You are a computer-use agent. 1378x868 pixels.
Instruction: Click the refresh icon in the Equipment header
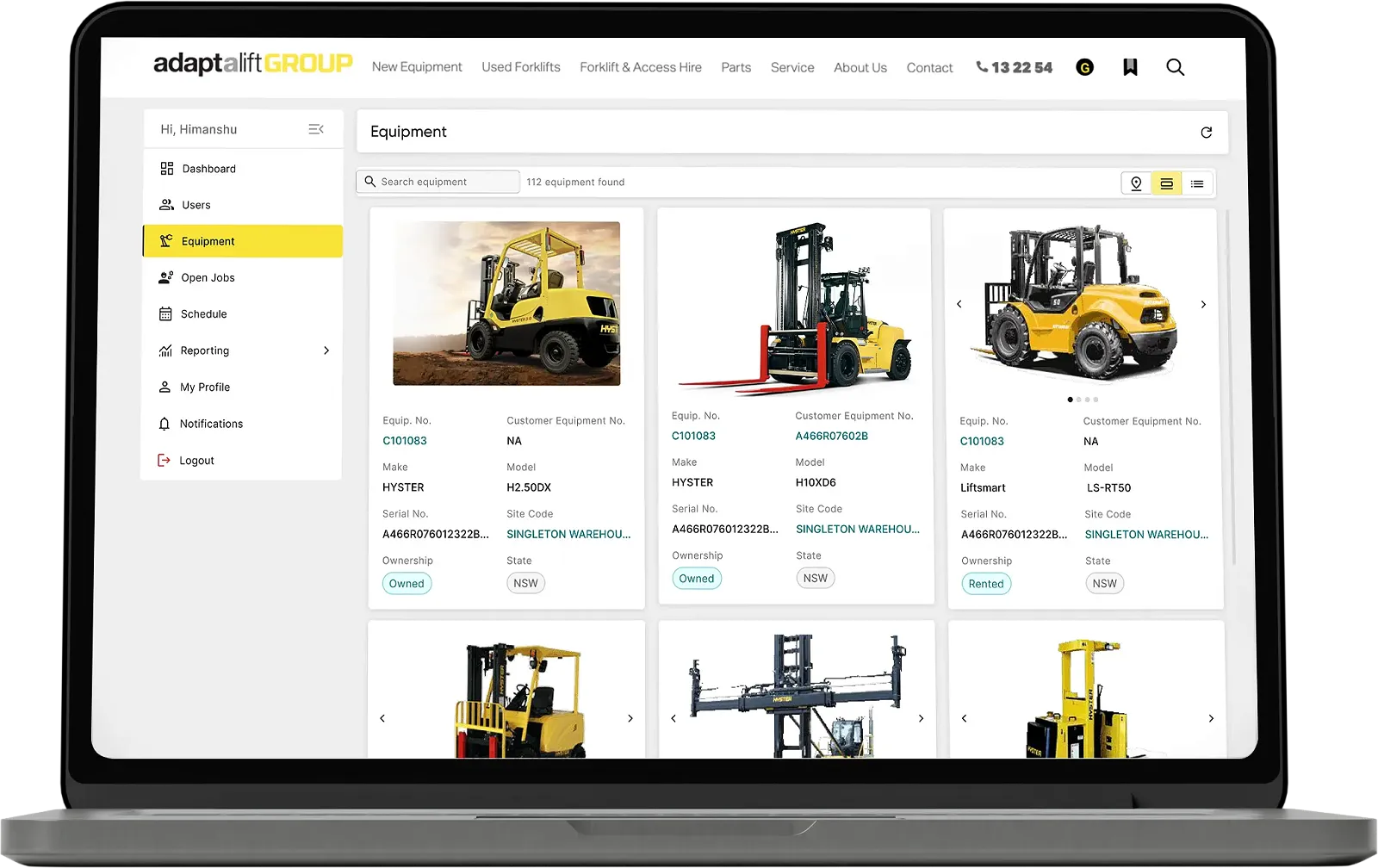pos(1206,132)
